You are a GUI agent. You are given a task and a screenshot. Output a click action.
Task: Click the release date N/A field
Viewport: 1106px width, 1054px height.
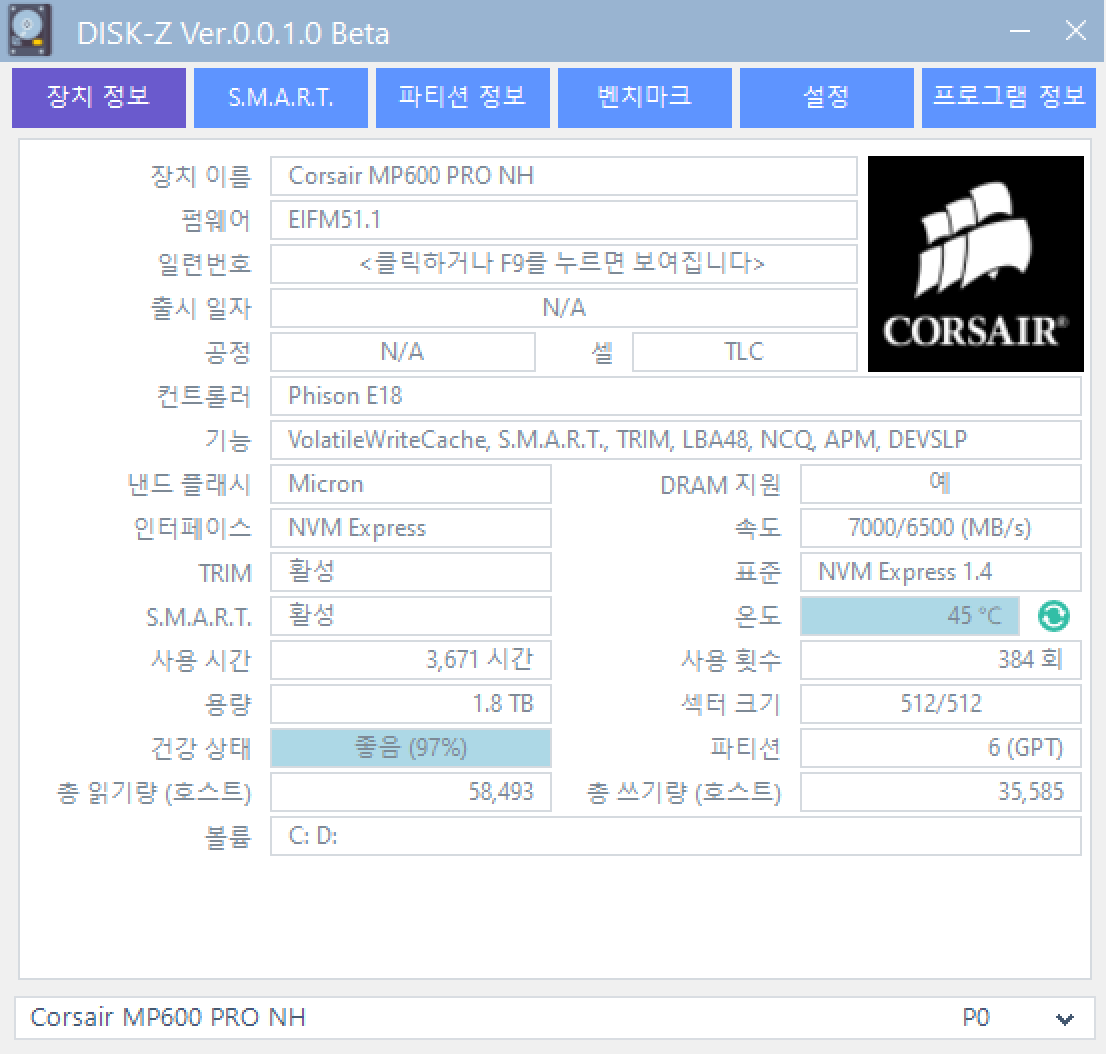pos(564,308)
